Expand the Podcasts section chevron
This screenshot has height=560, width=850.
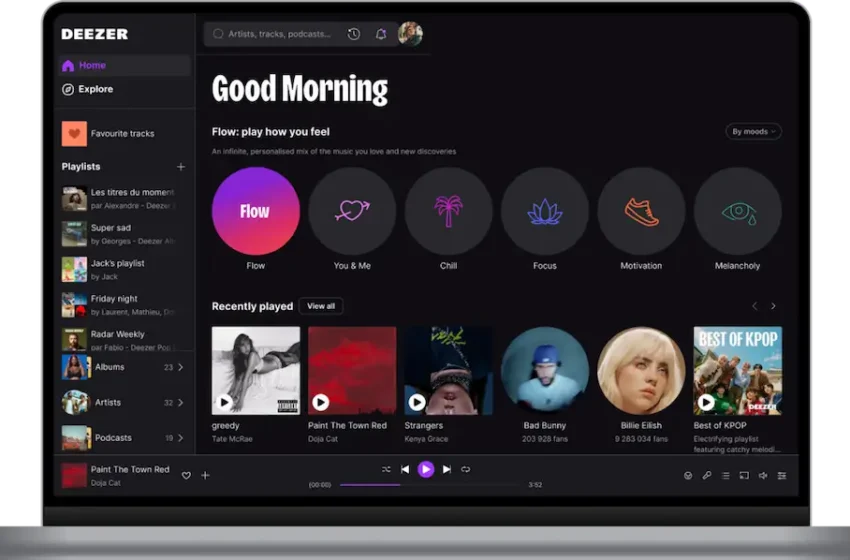tap(181, 438)
